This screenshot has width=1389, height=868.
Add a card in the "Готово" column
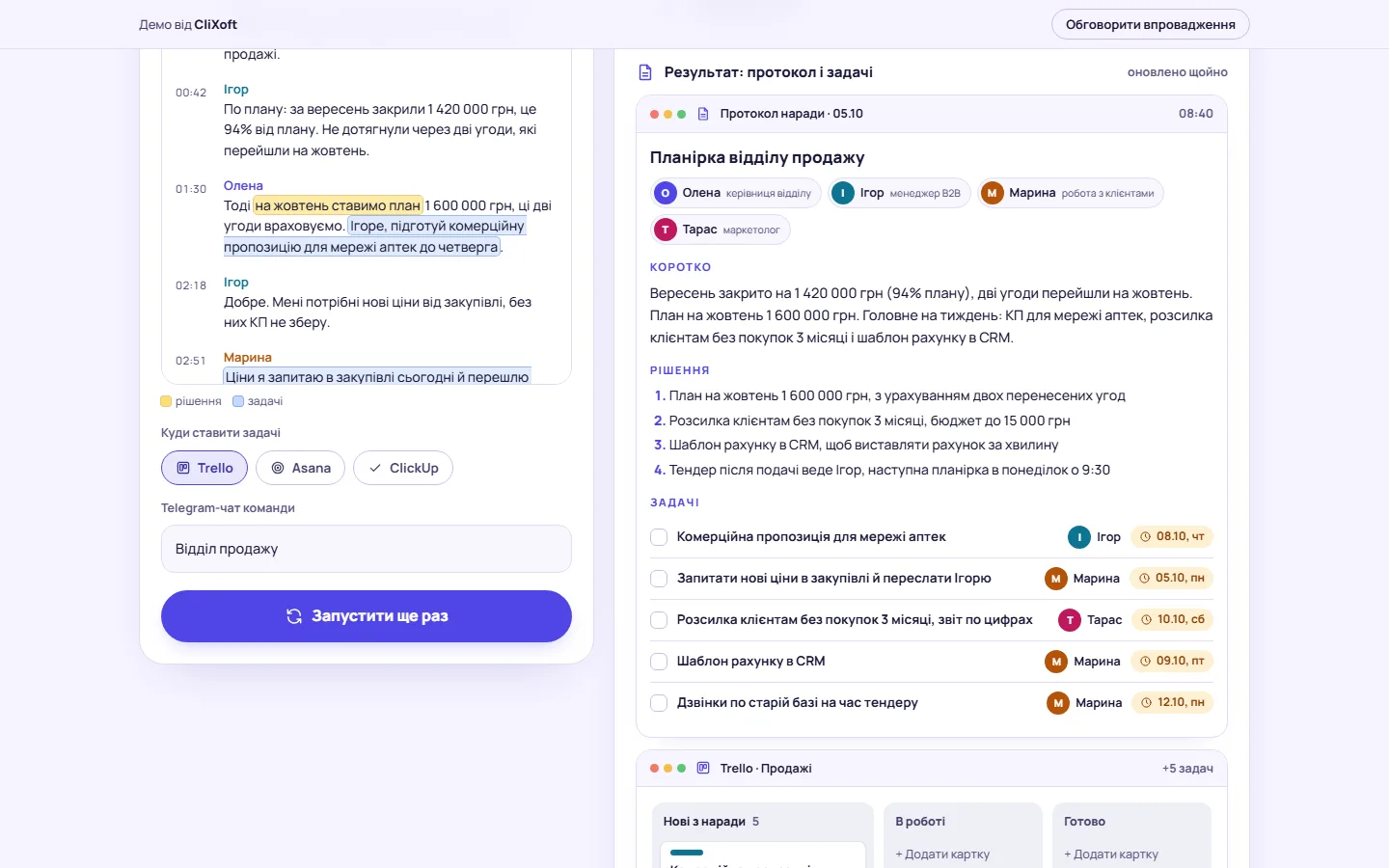[x=1111, y=854]
